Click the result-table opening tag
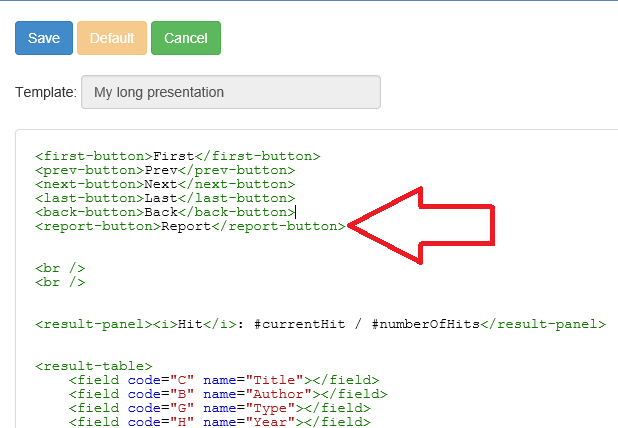Screen dimensions: 618x428 [x=93, y=366]
